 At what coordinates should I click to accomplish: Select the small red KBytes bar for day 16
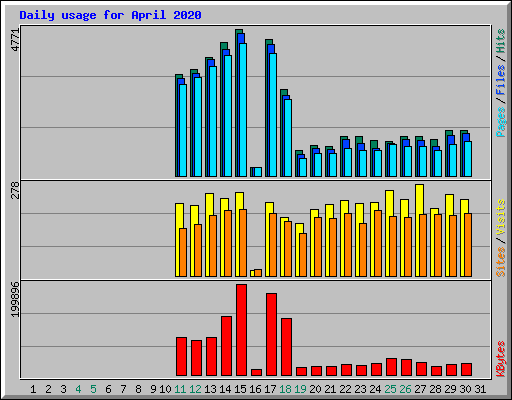pos(256,372)
